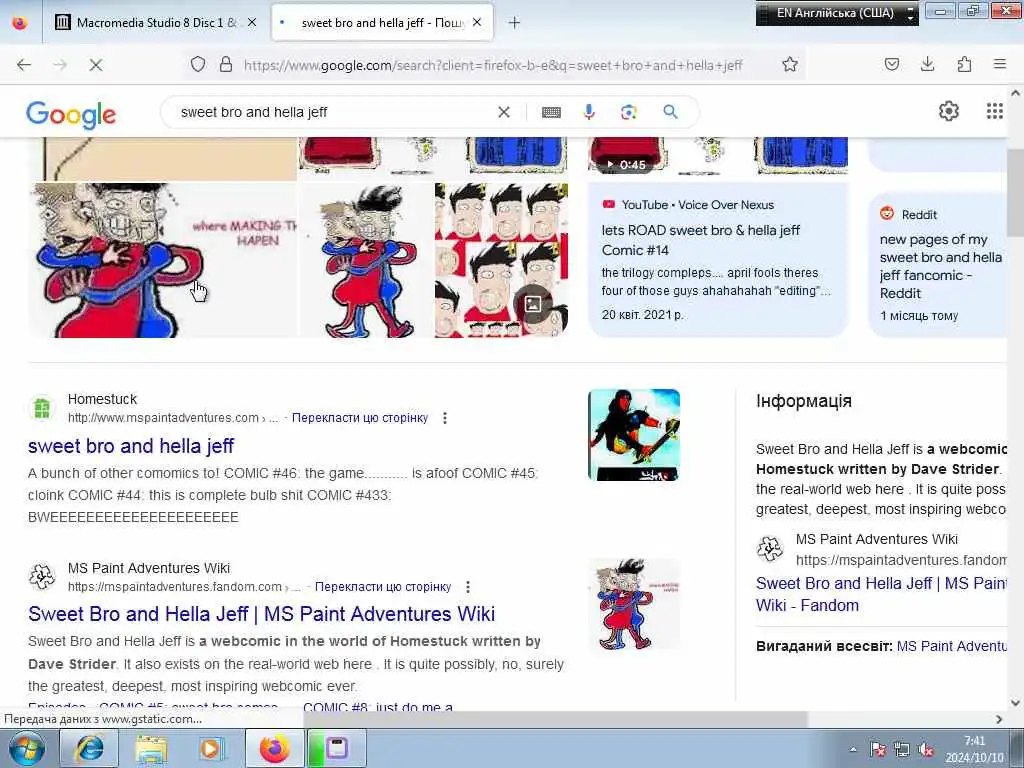Play the 0:45 video thumbnail
The width and height of the screenshot is (1024, 768).
718,156
